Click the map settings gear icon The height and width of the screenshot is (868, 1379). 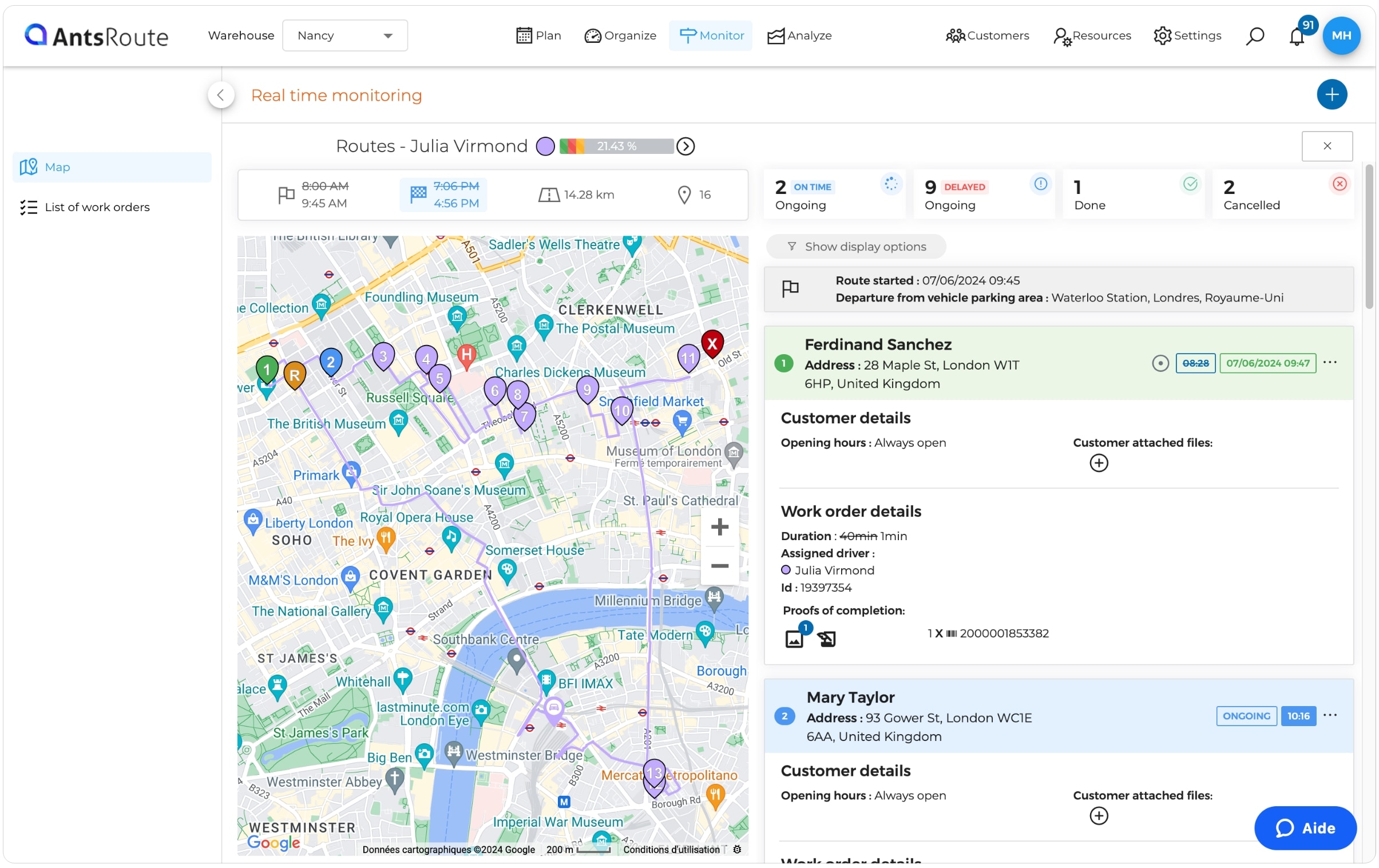737,849
